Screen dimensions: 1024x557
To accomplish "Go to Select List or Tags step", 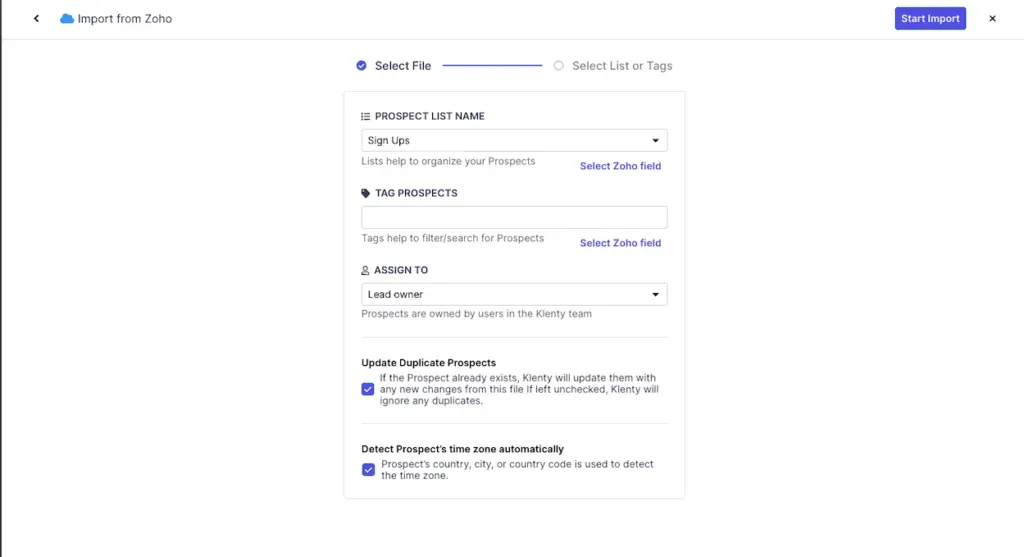I will click(x=622, y=66).
